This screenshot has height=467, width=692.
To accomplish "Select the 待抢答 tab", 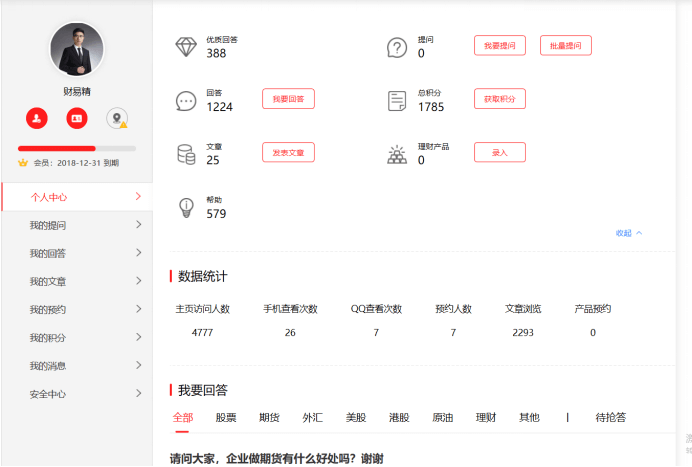I will pyautogui.click(x=610, y=418).
